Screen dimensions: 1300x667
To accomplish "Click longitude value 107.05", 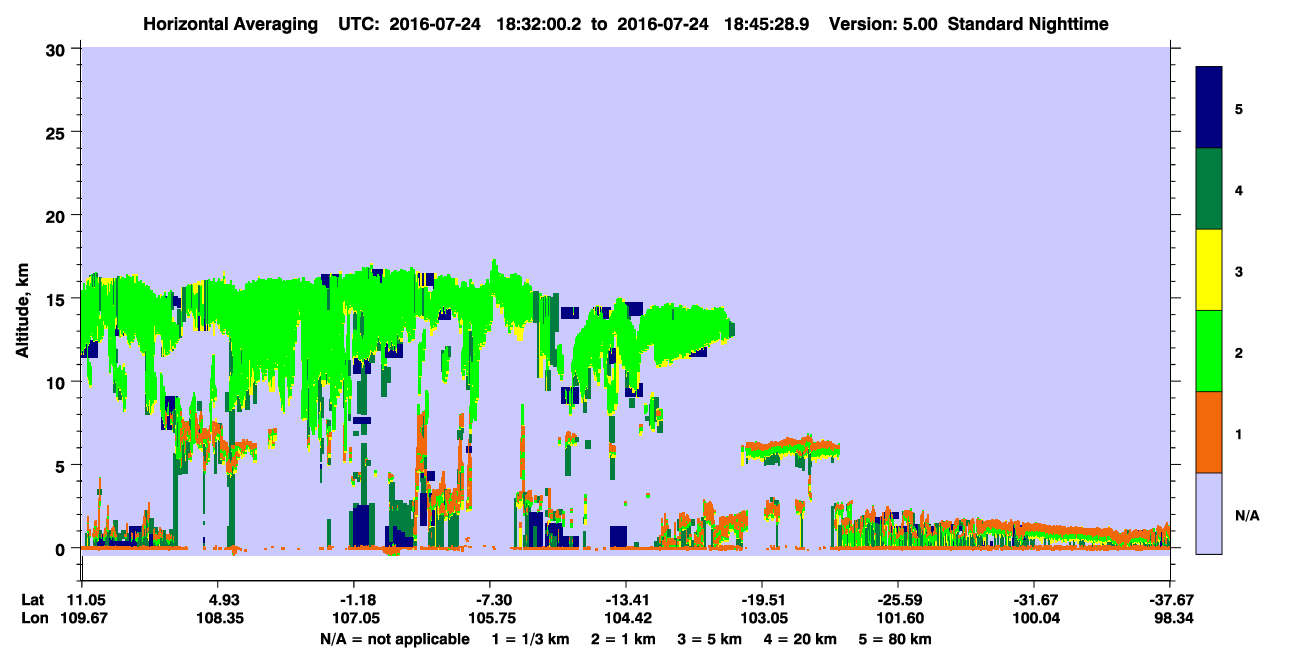I will [356, 619].
